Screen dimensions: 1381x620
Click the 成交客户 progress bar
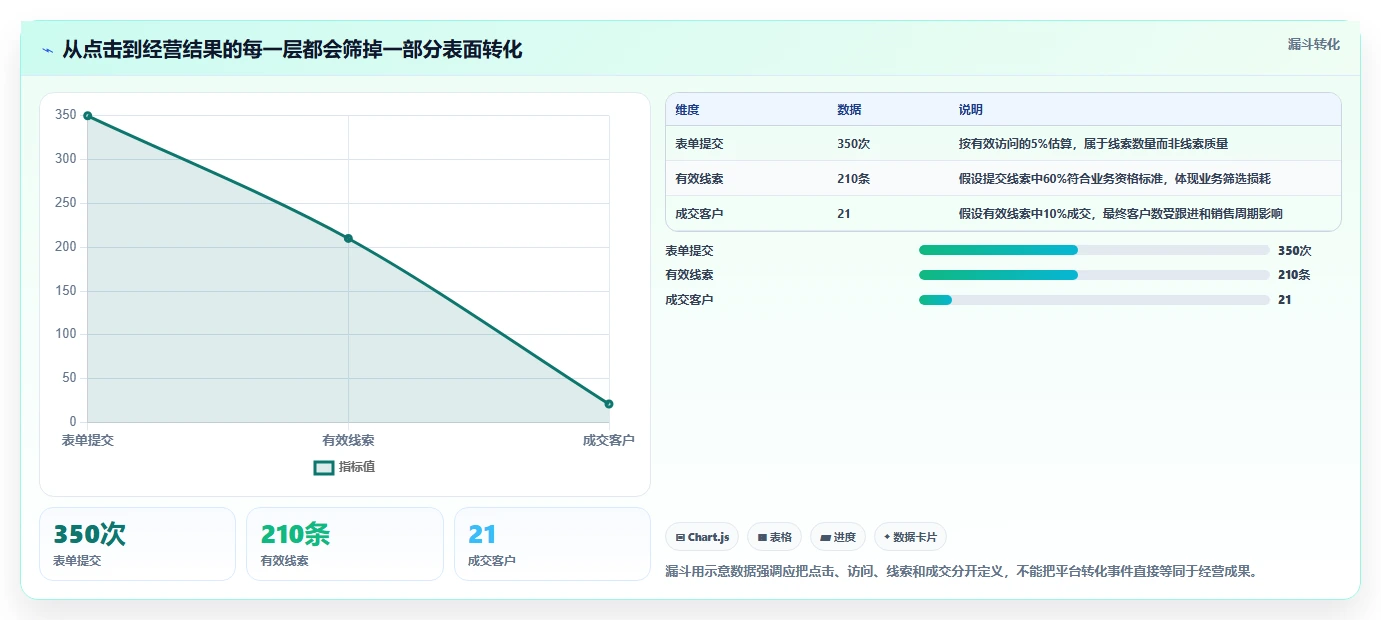coord(1094,300)
